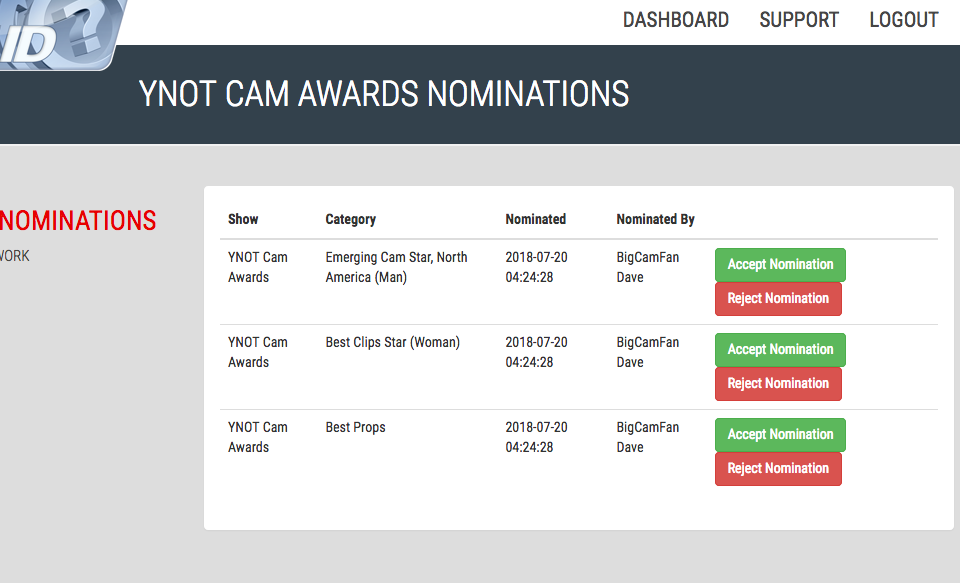The width and height of the screenshot is (960, 583).
Task: Sort table by Nominated date header
Action: pyautogui.click(x=535, y=219)
